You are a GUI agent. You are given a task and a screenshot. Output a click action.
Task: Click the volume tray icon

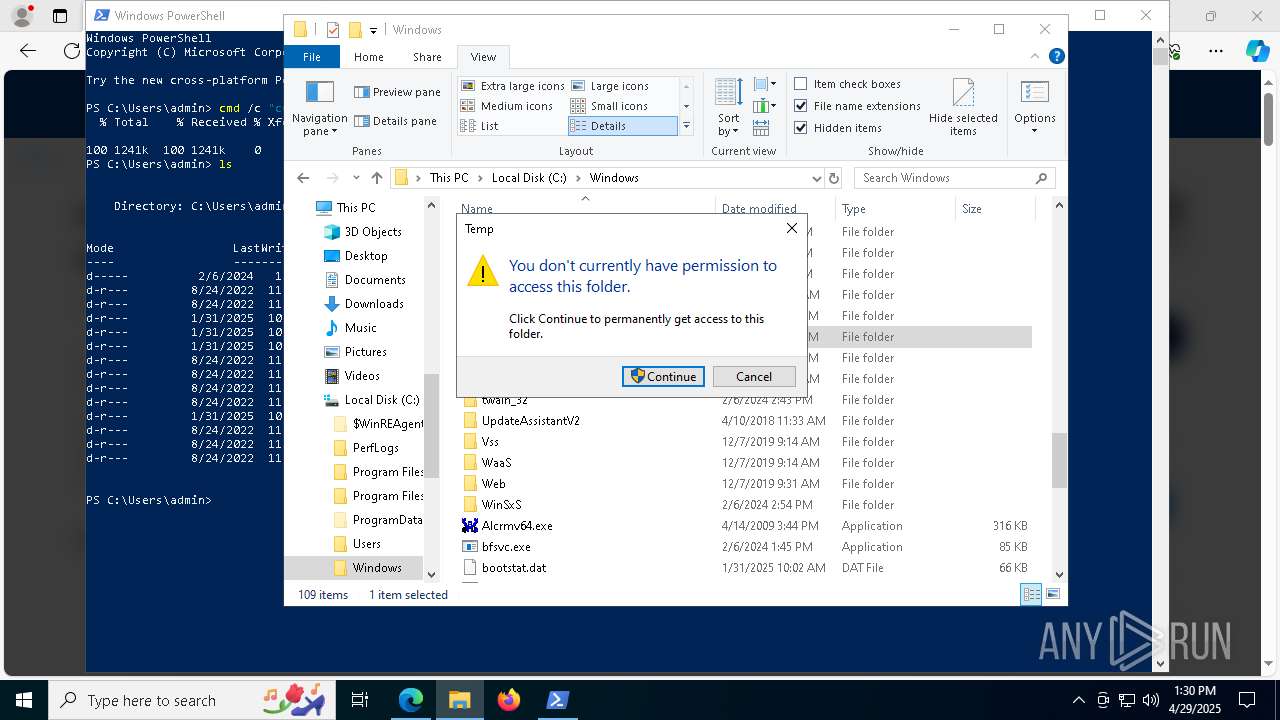tap(1150, 700)
